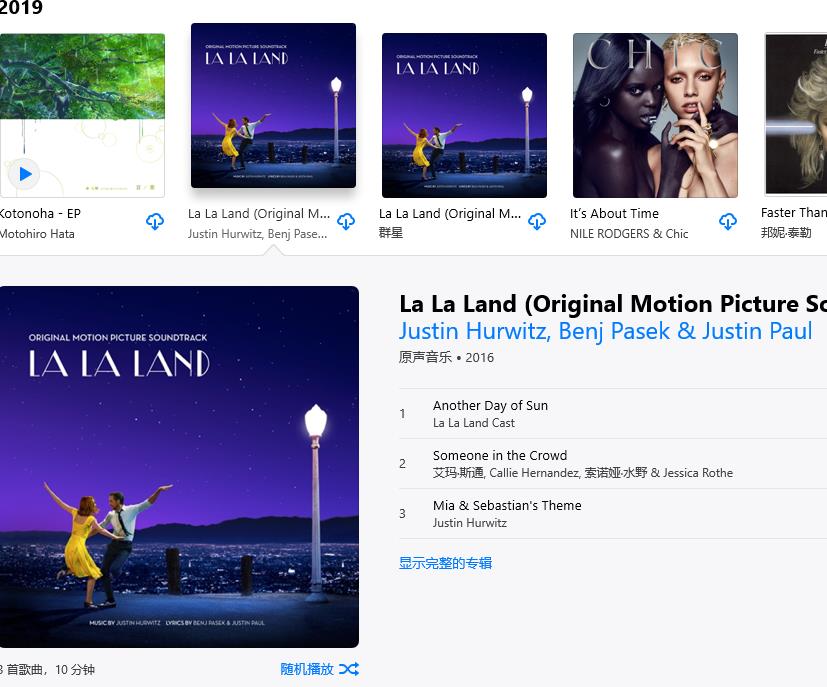
Task: Show the complete album via 显示完整的专辑
Action: [x=445, y=563]
